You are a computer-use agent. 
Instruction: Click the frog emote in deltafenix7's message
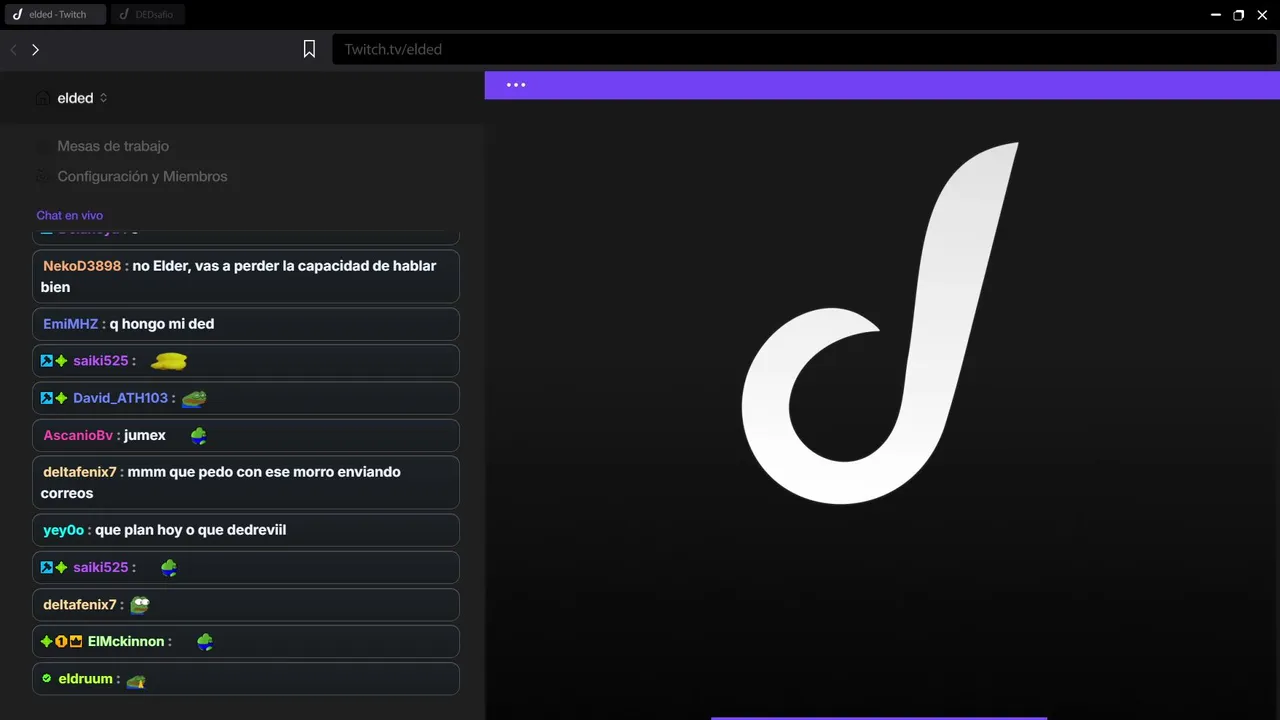140,605
